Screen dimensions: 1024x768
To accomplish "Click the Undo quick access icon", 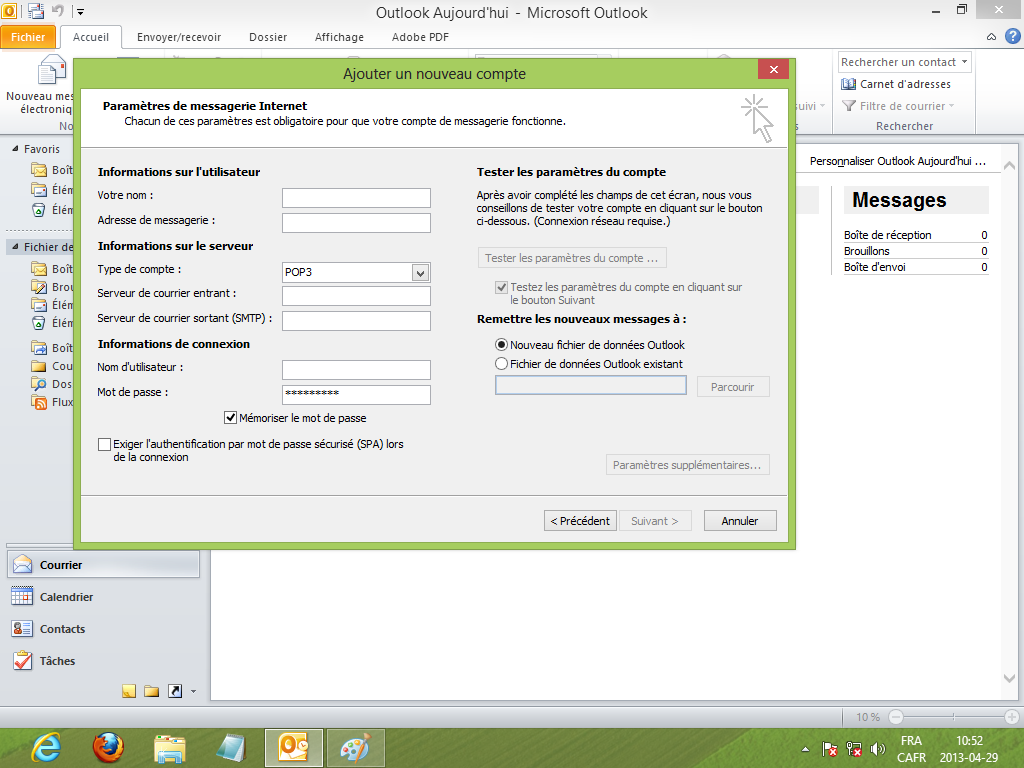I will (57, 11).
